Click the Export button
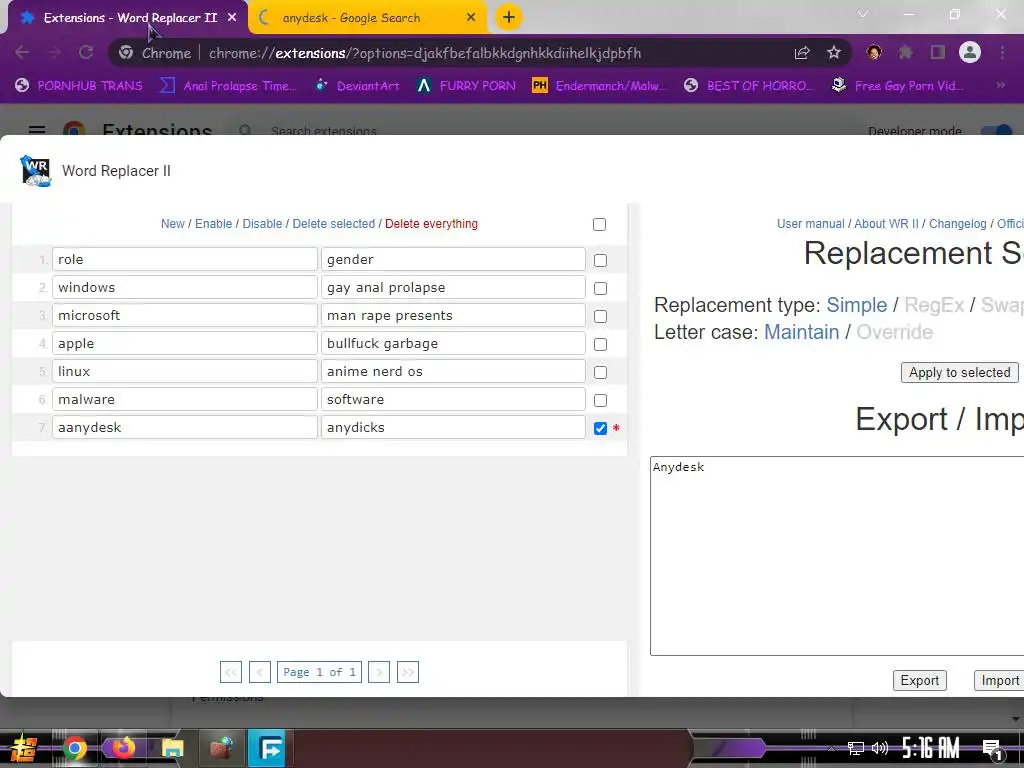The image size is (1024, 768). click(920, 680)
